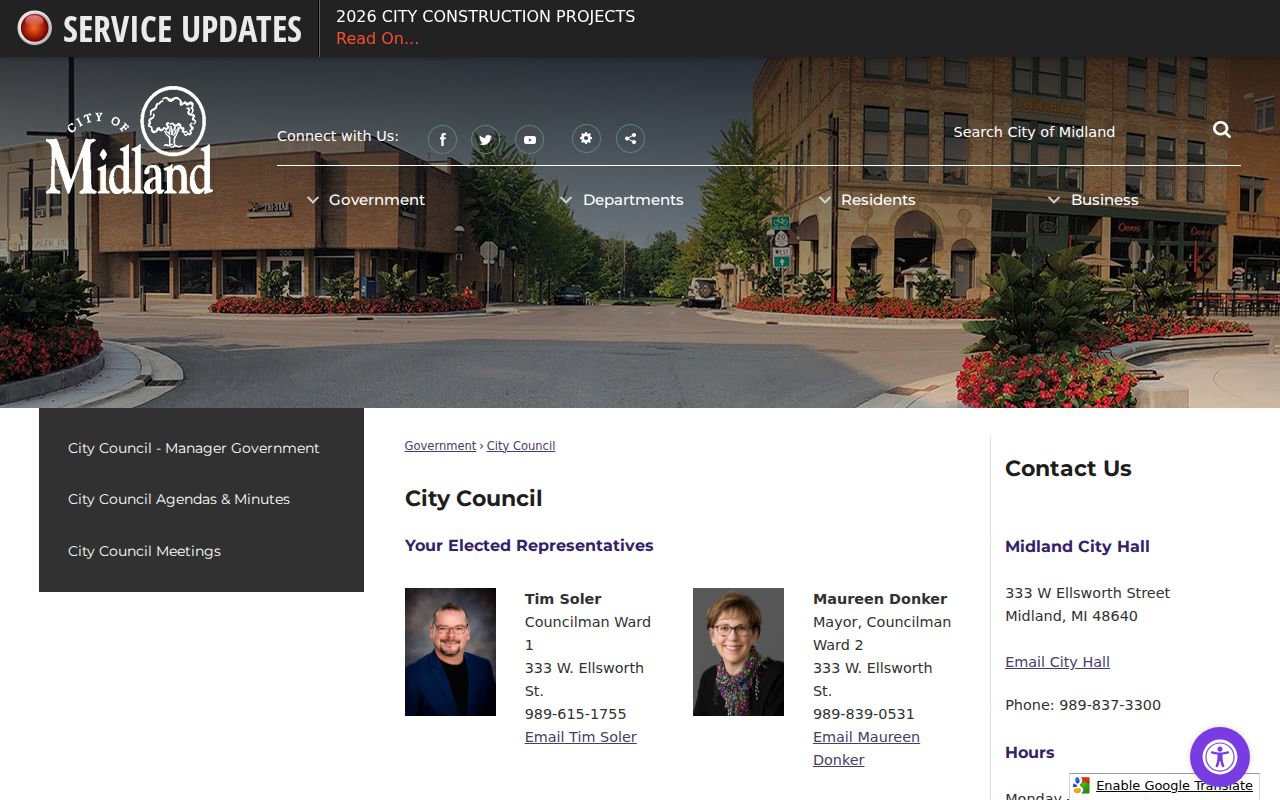Viewport: 1280px width, 800px height.
Task: Click Email Tim Soler link
Action: pos(581,737)
